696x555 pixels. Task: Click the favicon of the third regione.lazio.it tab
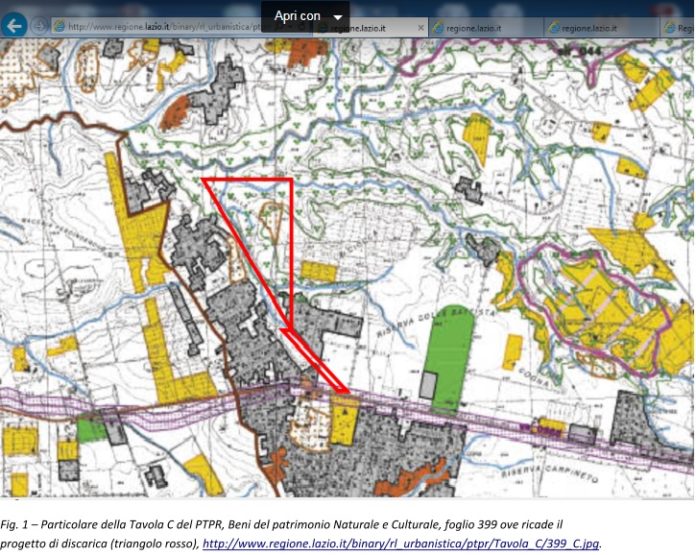[555, 28]
